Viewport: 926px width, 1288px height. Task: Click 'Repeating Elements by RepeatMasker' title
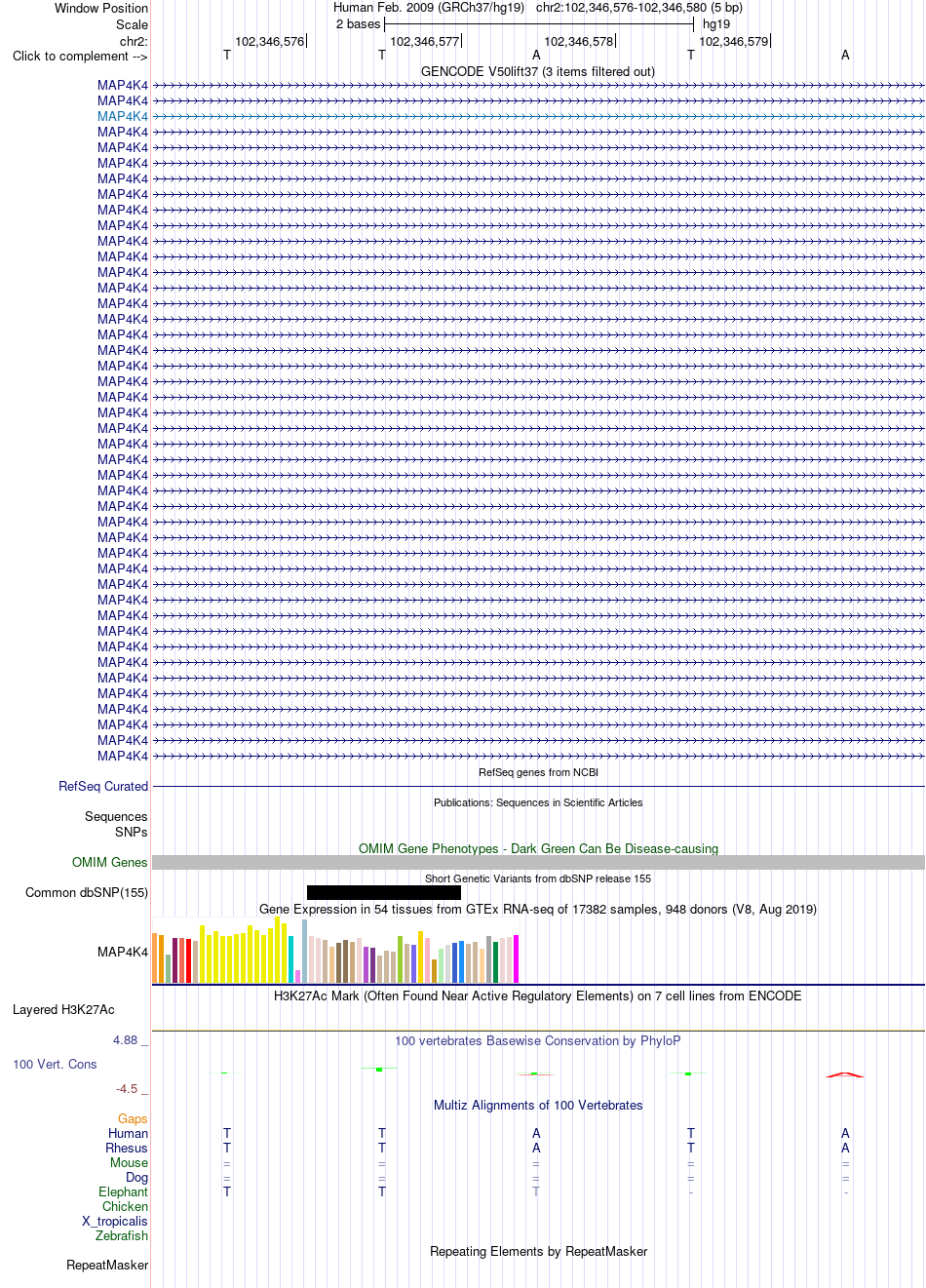tap(538, 1251)
